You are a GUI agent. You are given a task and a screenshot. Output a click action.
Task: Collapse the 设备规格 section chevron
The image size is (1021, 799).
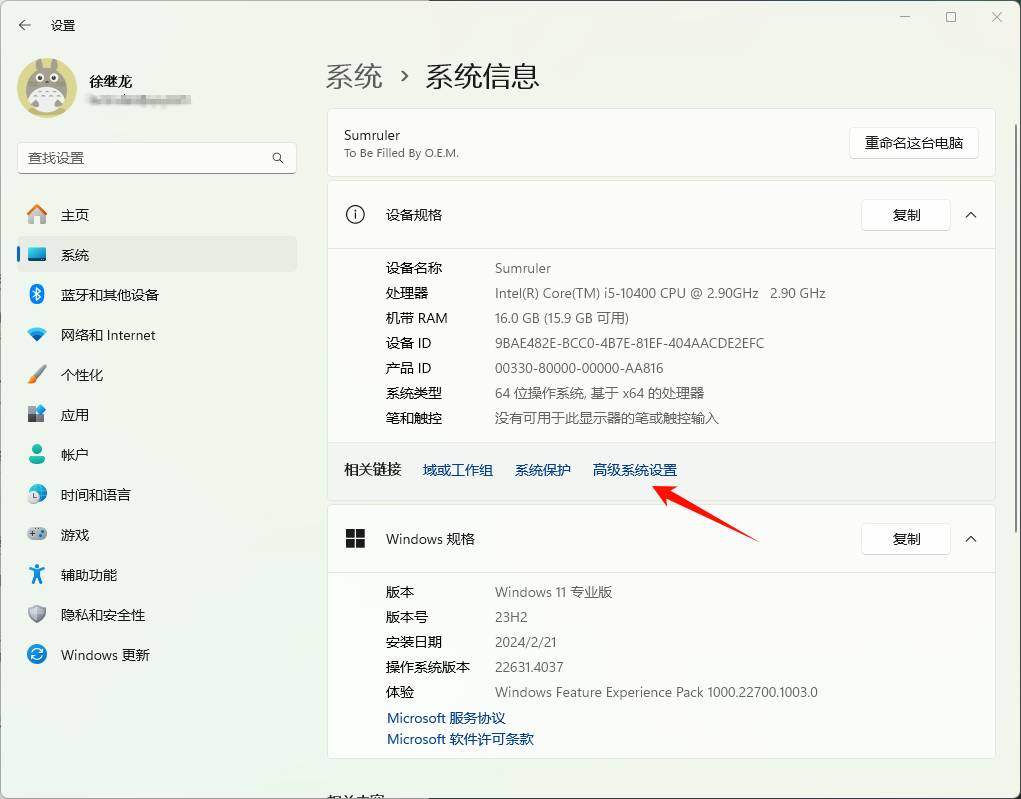(971, 215)
